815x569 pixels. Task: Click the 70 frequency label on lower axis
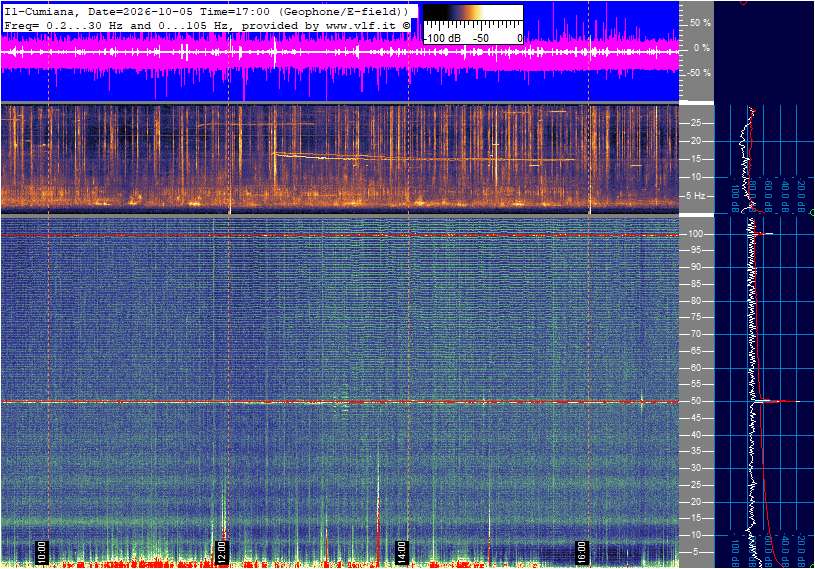[695, 334]
